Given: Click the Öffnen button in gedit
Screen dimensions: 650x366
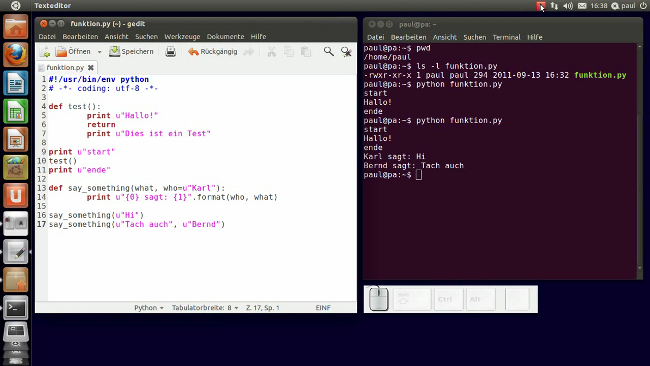Looking at the screenshot, I should (x=73, y=51).
